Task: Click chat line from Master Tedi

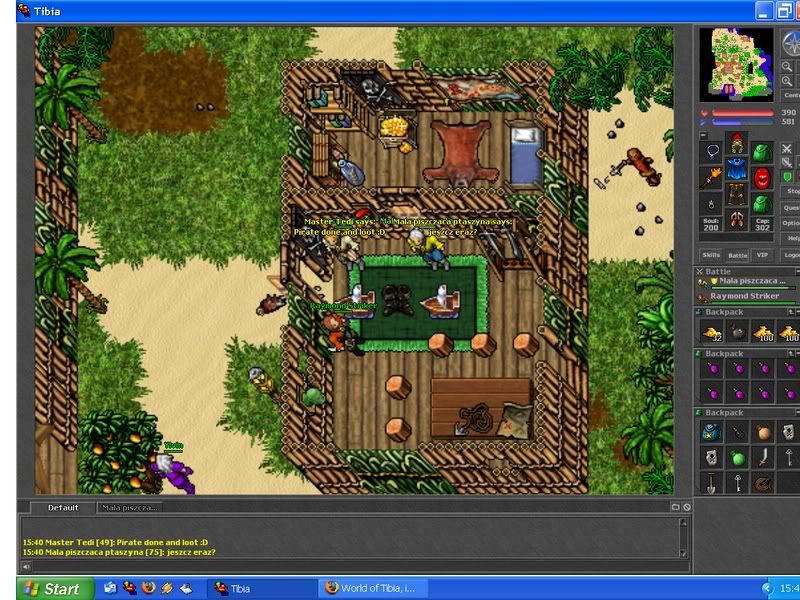Action: pos(115,542)
